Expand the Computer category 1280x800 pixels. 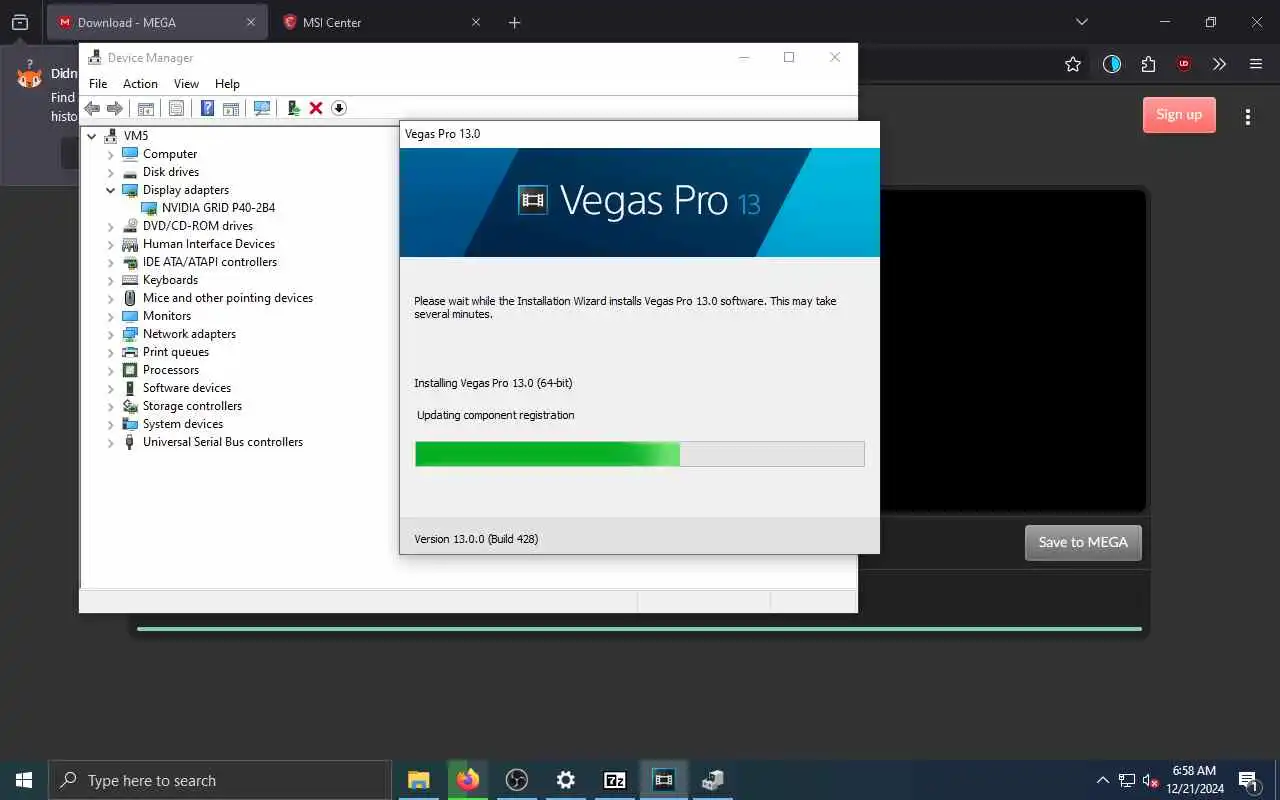coord(111,154)
